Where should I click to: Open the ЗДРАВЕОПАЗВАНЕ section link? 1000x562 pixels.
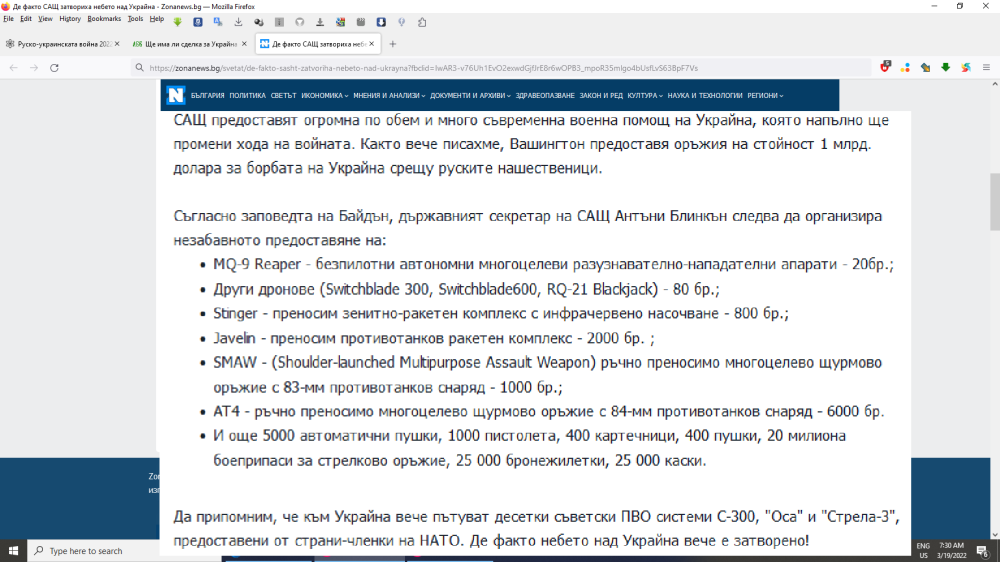click(545, 95)
